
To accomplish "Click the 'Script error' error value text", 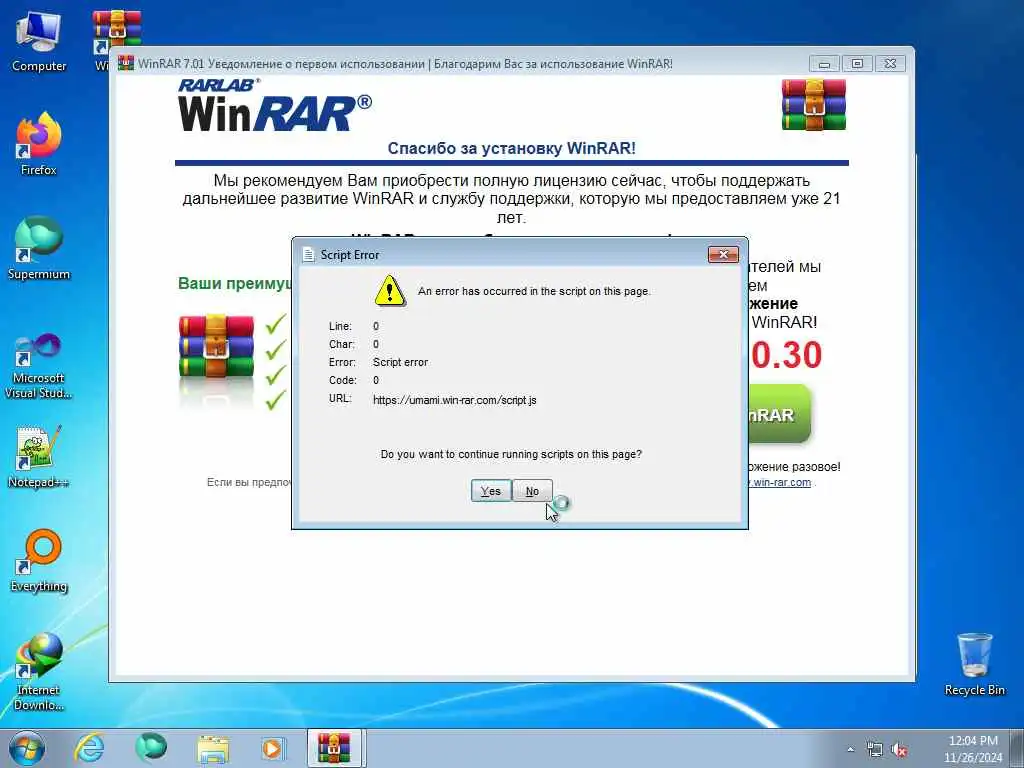I will point(400,362).
